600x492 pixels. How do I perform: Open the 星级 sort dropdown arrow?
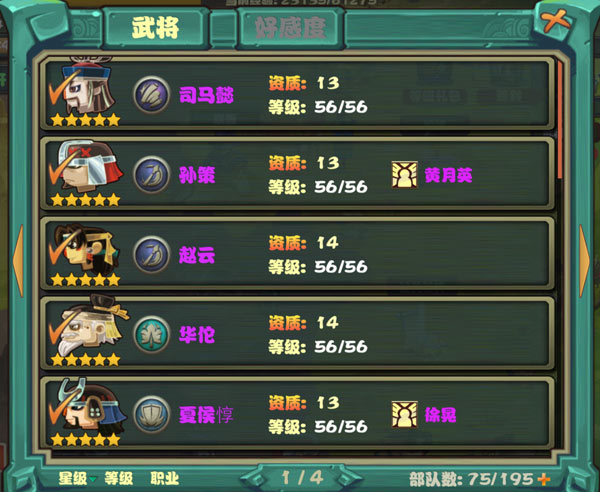(x=93, y=479)
